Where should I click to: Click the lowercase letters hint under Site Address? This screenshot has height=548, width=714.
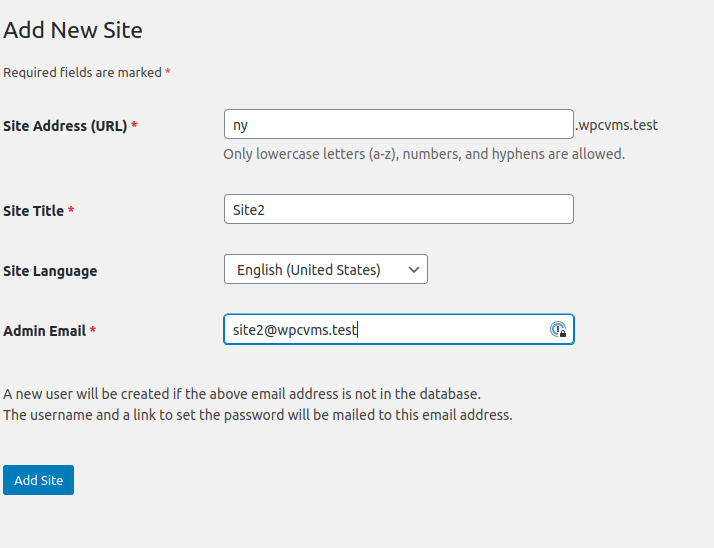(423, 154)
